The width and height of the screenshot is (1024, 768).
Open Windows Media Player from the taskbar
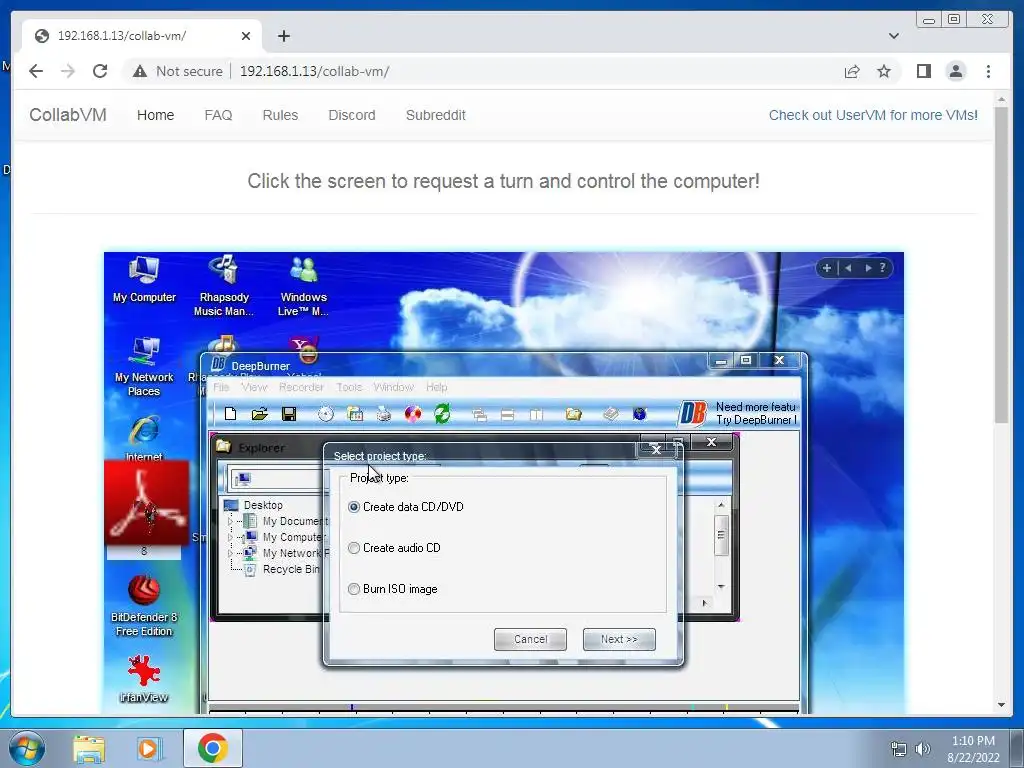click(148, 748)
